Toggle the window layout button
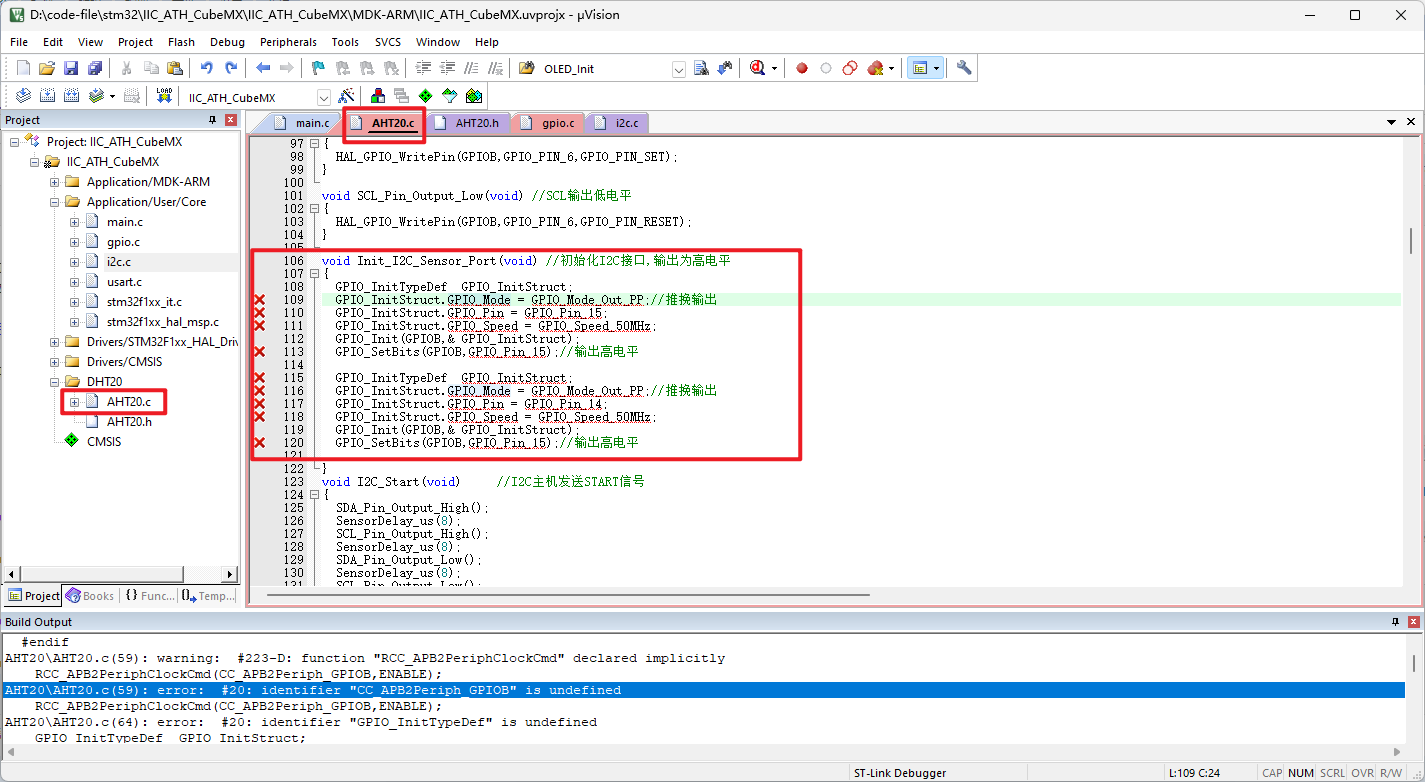This screenshot has height=782, width=1425. click(x=919, y=68)
